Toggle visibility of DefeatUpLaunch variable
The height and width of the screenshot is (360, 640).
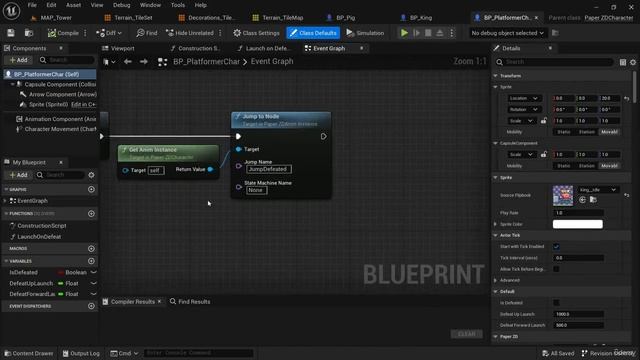(93, 283)
